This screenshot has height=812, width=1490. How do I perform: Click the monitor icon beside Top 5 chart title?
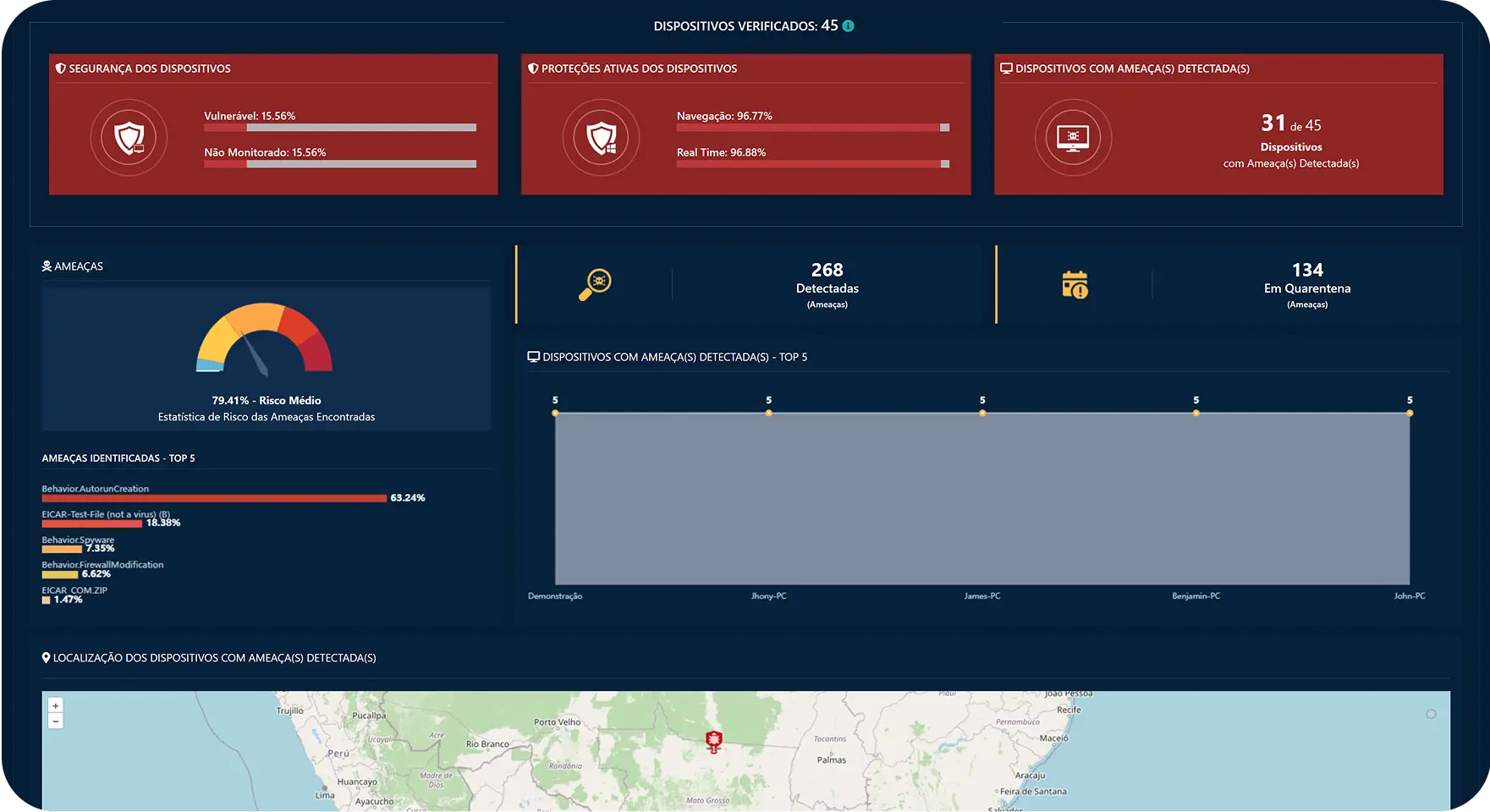tap(533, 357)
